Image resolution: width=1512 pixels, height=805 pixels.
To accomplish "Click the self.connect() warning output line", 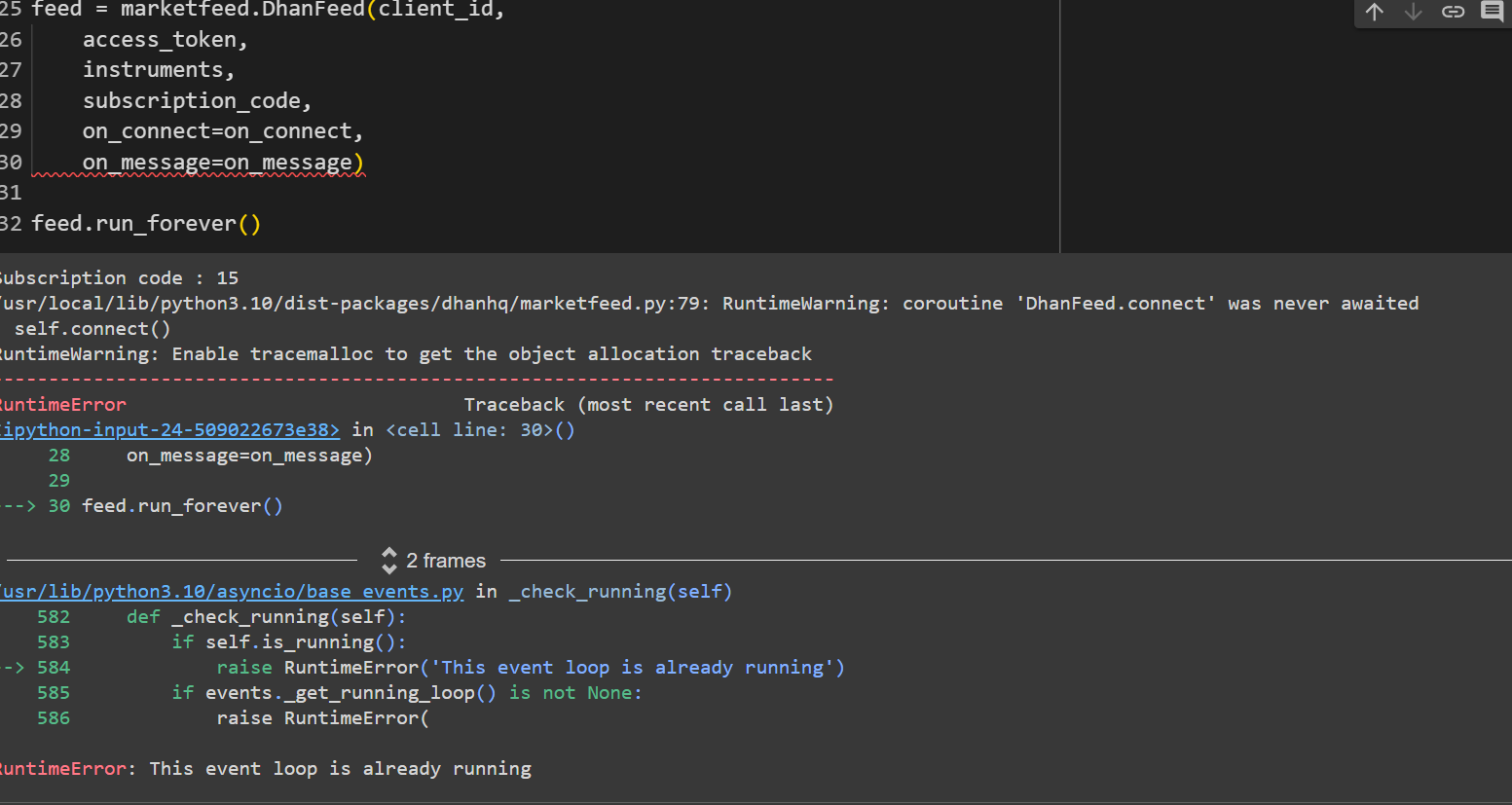I will [92, 329].
